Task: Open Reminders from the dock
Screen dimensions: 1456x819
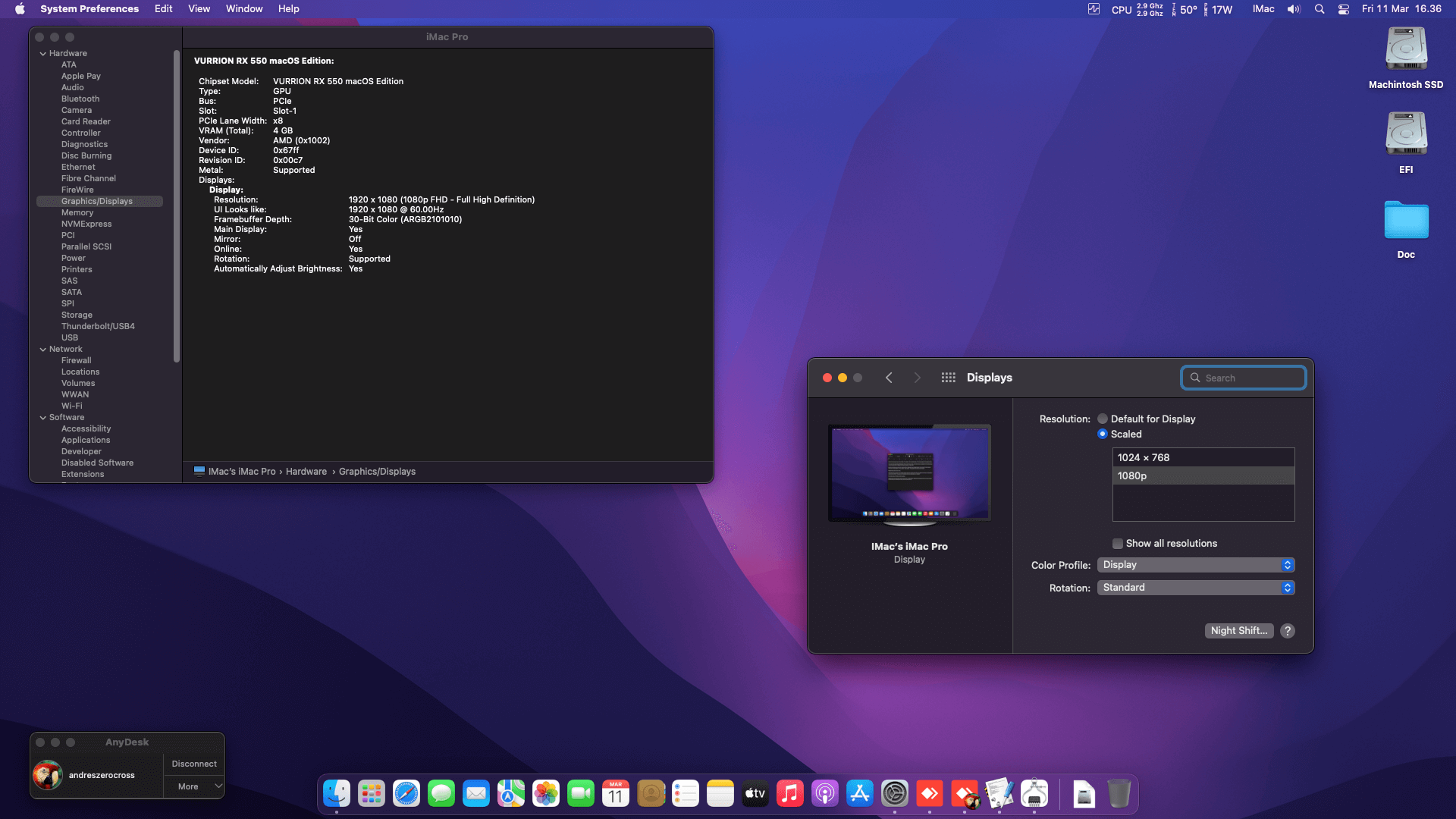Action: click(x=686, y=794)
